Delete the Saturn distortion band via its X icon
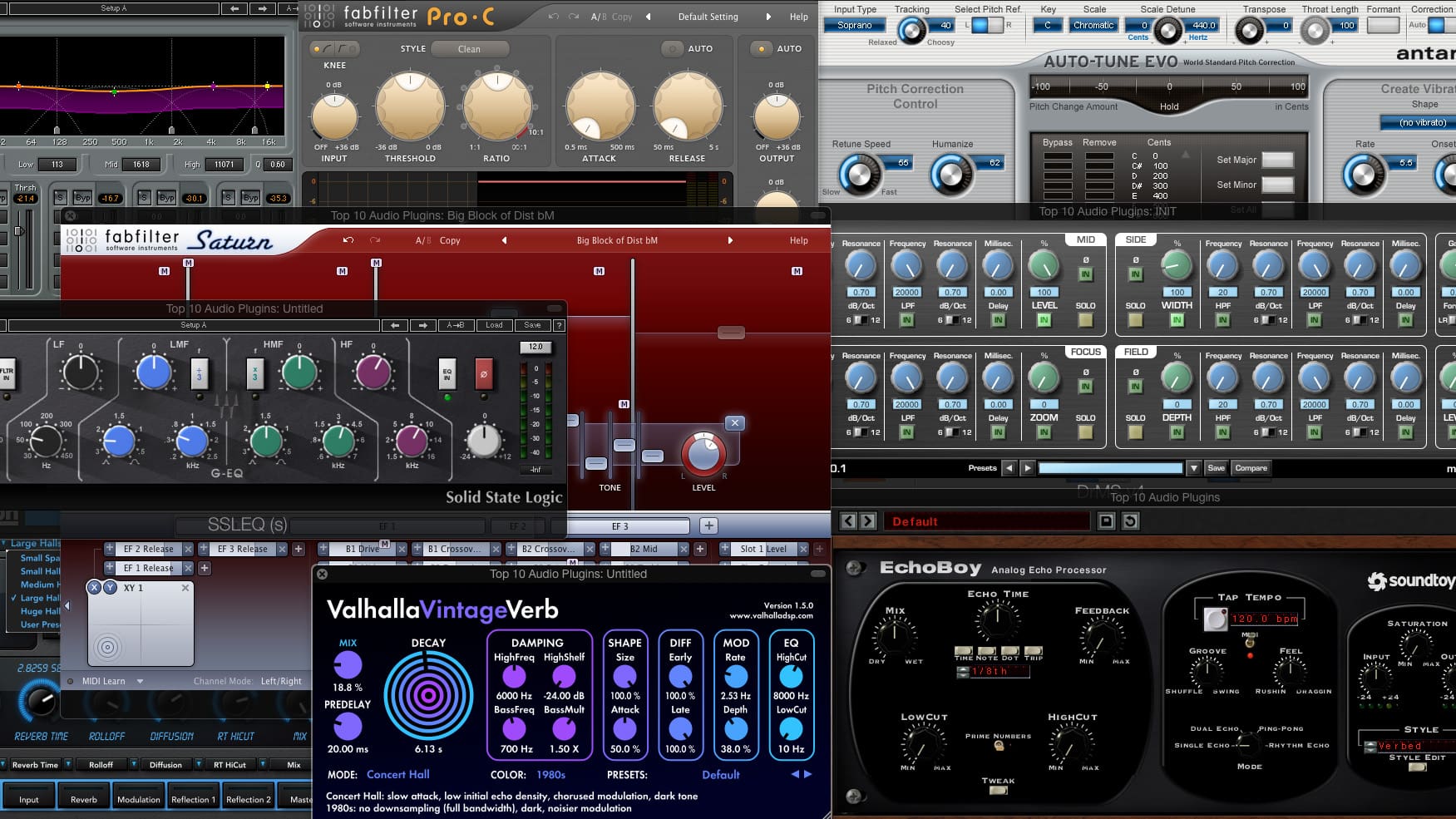 [735, 422]
